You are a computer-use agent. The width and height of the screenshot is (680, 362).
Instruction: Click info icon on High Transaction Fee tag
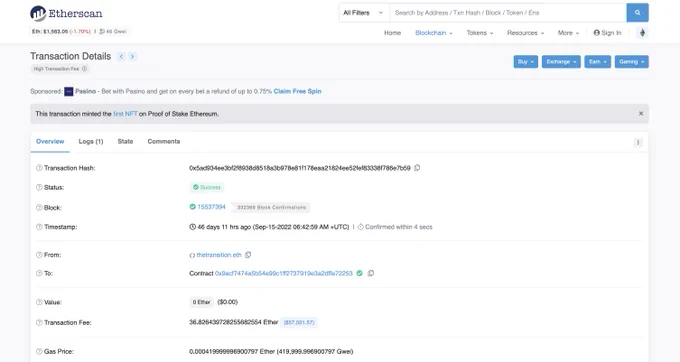click(85, 68)
